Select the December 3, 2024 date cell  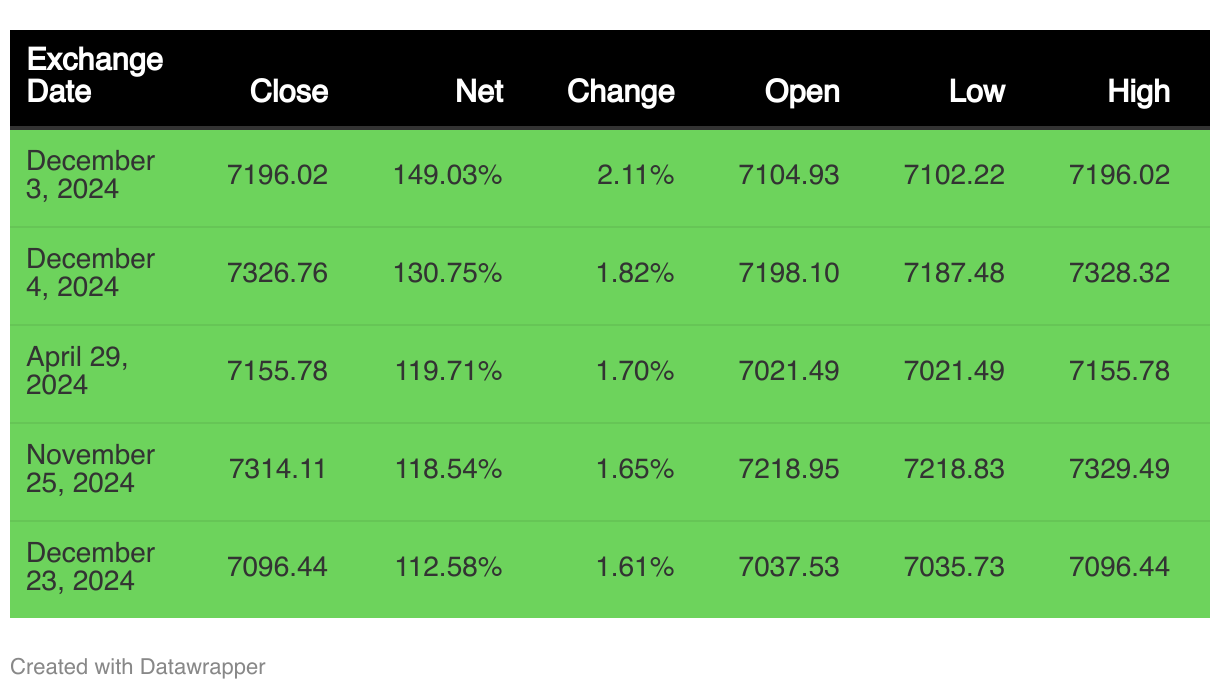pos(90,175)
